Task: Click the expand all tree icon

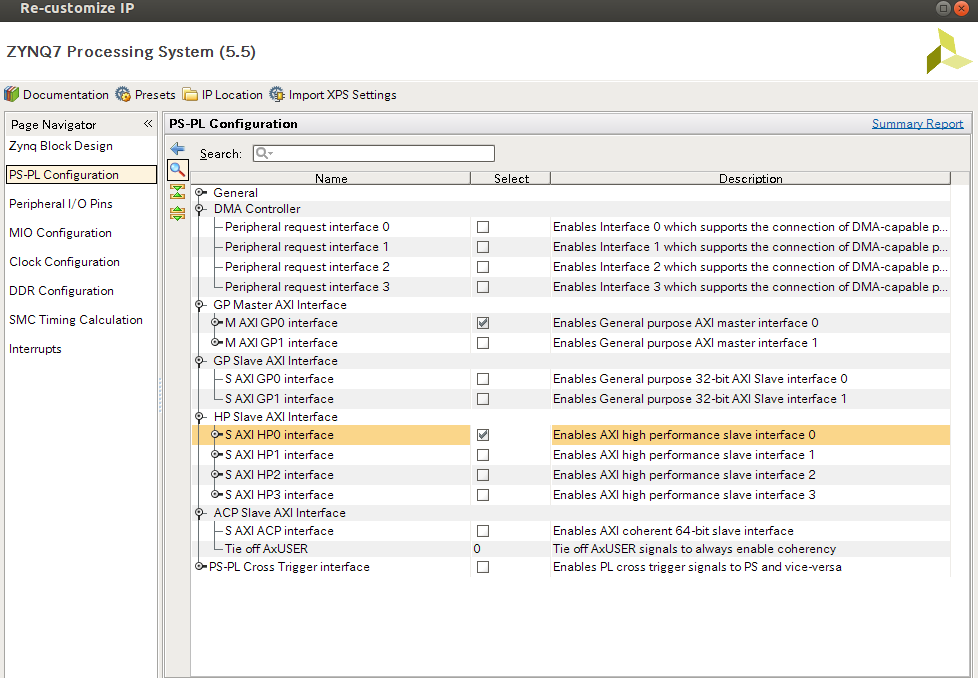Action: pos(178,213)
